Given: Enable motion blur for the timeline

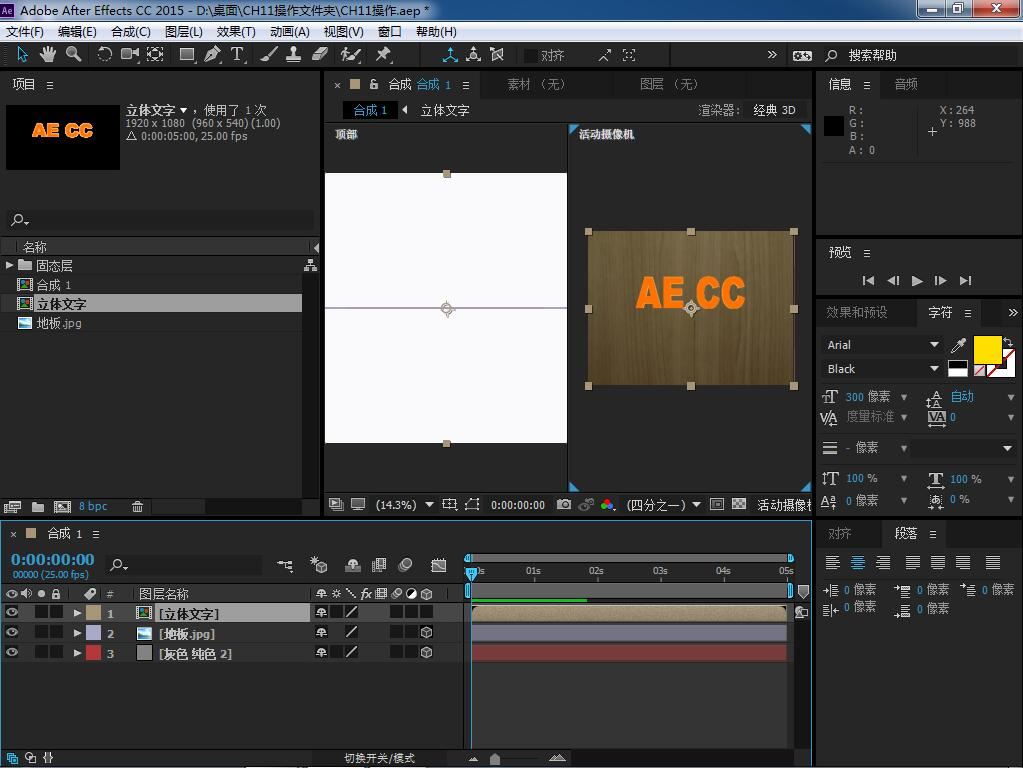Looking at the screenshot, I should pyautogui.click(x=405, y=565).
